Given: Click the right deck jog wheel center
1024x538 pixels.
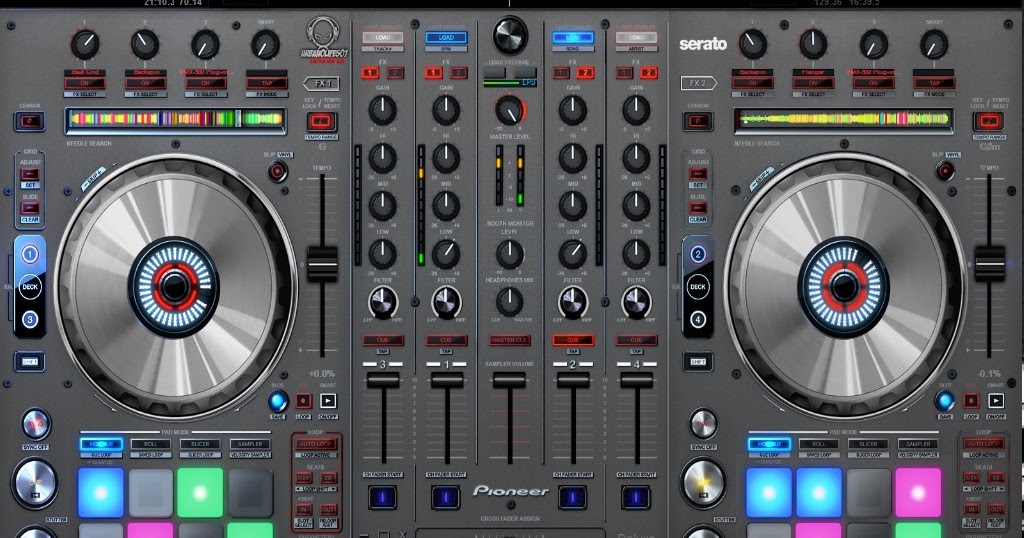Looking at the screenshot, I should click(x=842, y=286).
